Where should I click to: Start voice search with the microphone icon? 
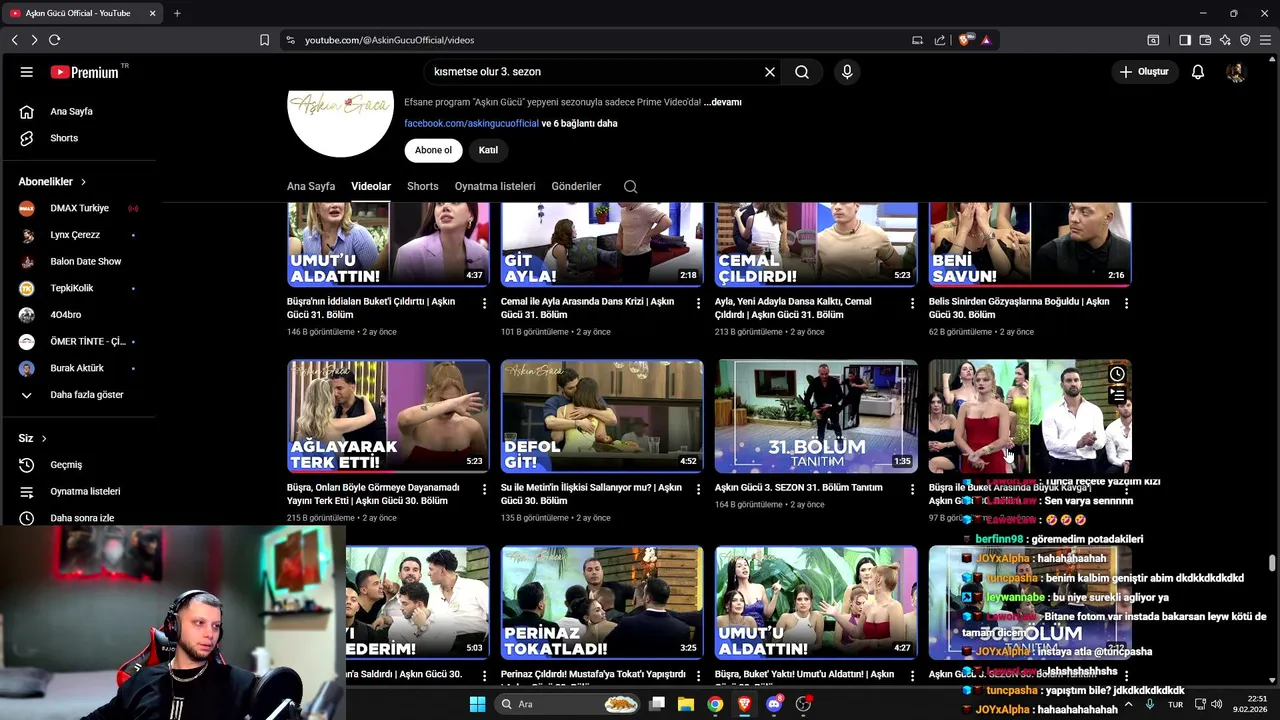point(847,72)
